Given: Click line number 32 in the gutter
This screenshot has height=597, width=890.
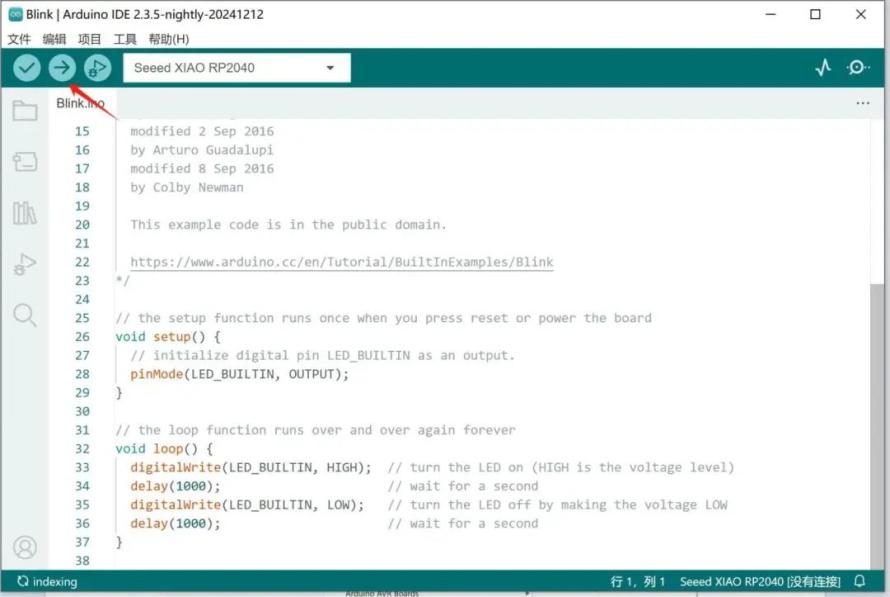Looking at the screenshot, I should 82,449.
